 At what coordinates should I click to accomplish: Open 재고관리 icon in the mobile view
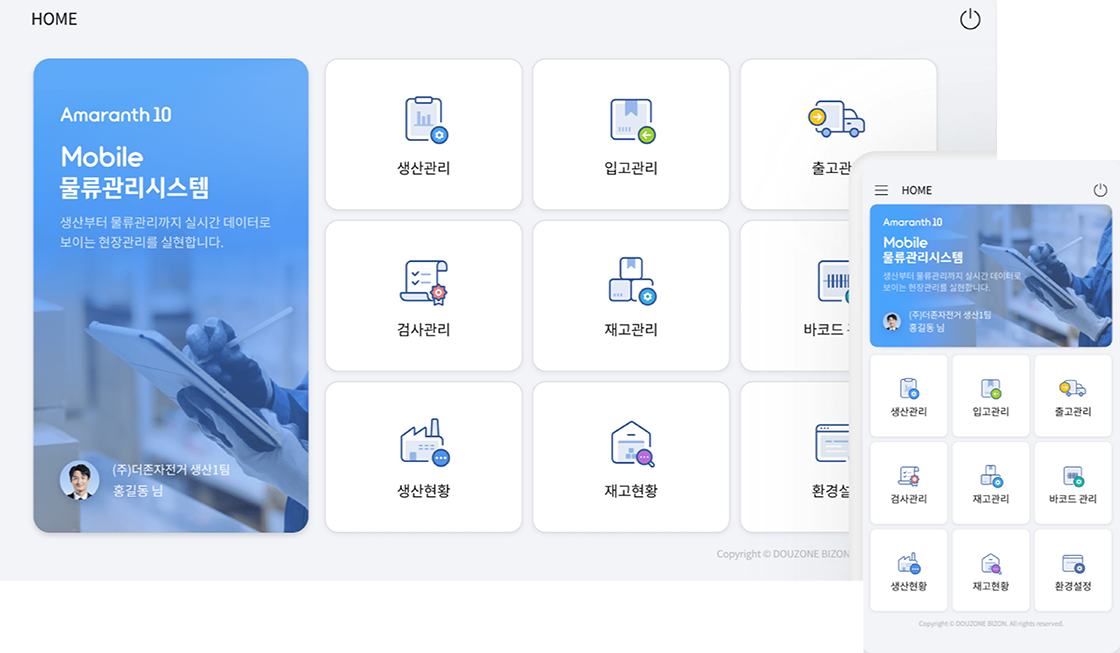(x=991, y=476)
